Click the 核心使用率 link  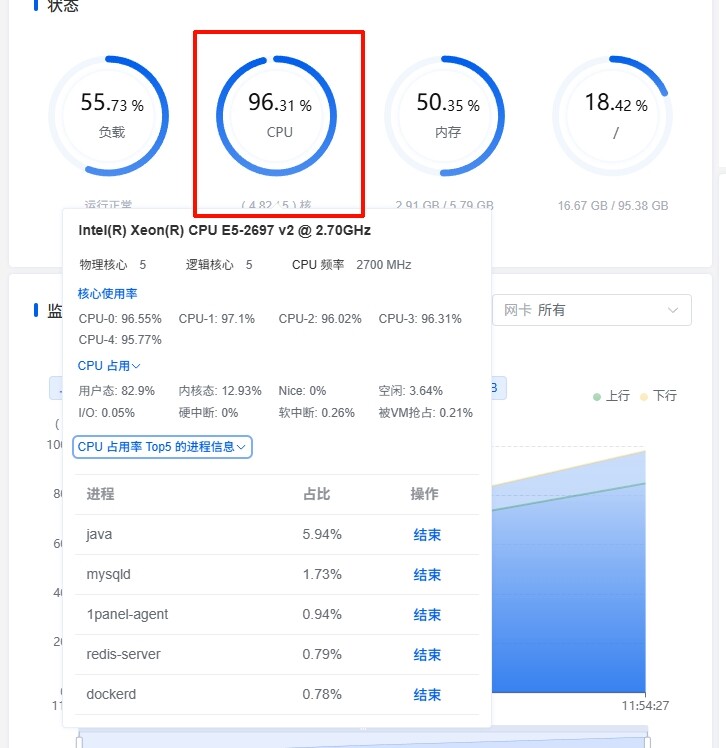[x=107, y=294]
